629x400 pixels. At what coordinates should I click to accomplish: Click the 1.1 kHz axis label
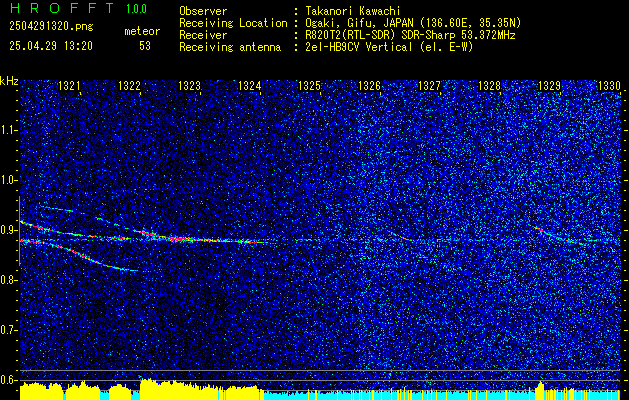point(9,130)
